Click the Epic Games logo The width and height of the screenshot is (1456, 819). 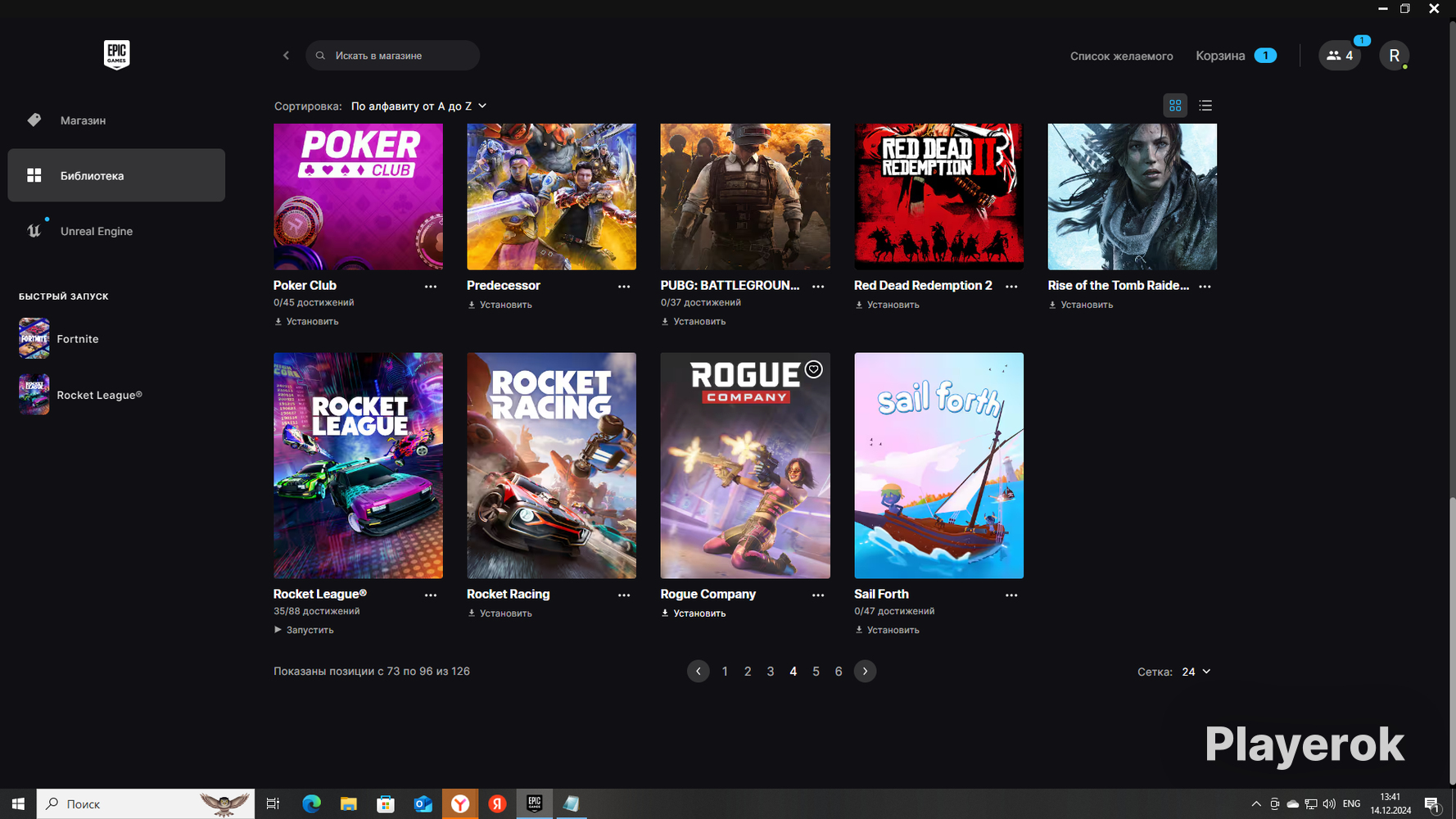click(116, 55)
